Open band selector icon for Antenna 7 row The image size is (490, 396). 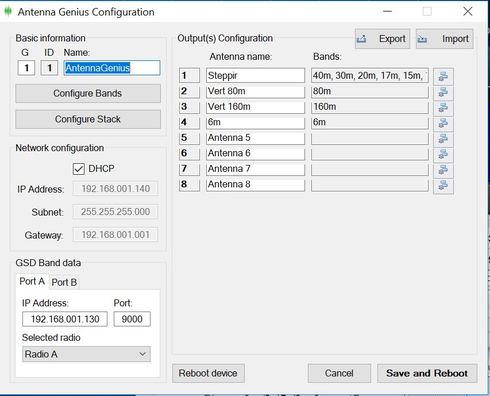coord(443,170)
